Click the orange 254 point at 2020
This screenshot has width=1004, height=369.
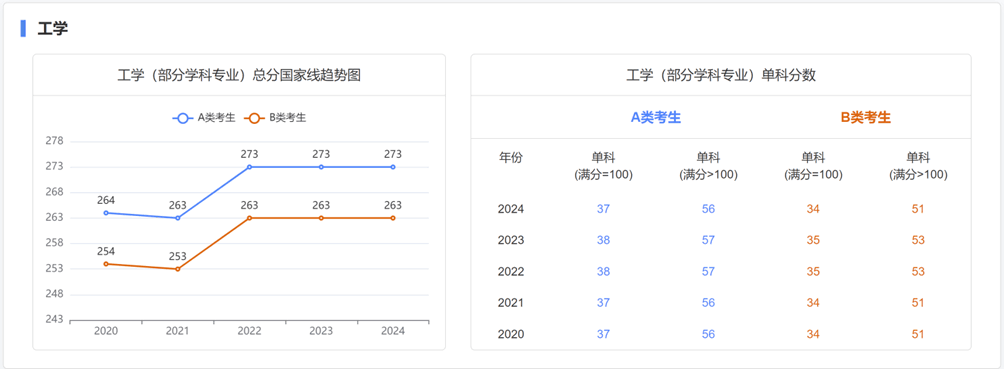(x=106, y=264)
